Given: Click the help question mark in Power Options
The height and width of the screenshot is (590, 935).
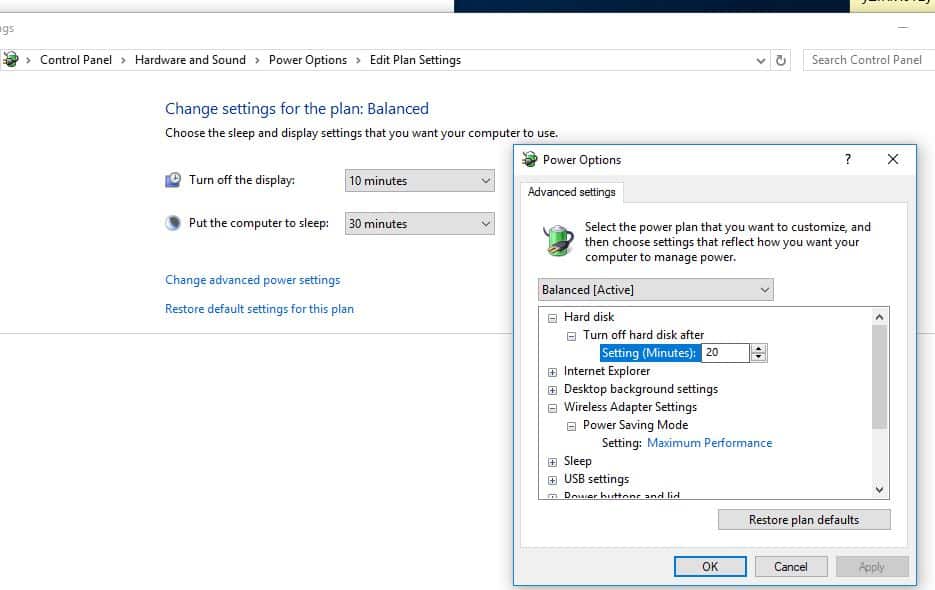Looking at the screenshot, I should tap(848, 159).
